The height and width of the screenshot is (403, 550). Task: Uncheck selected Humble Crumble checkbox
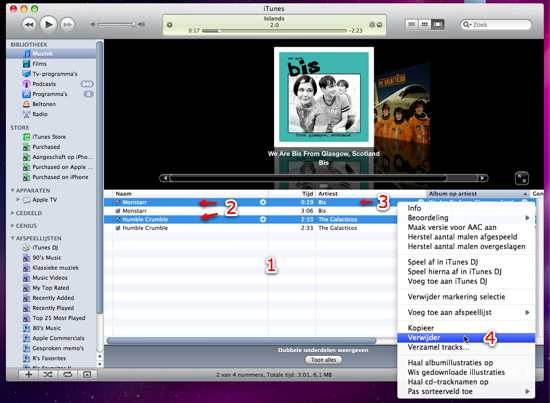tap(118, 220)
